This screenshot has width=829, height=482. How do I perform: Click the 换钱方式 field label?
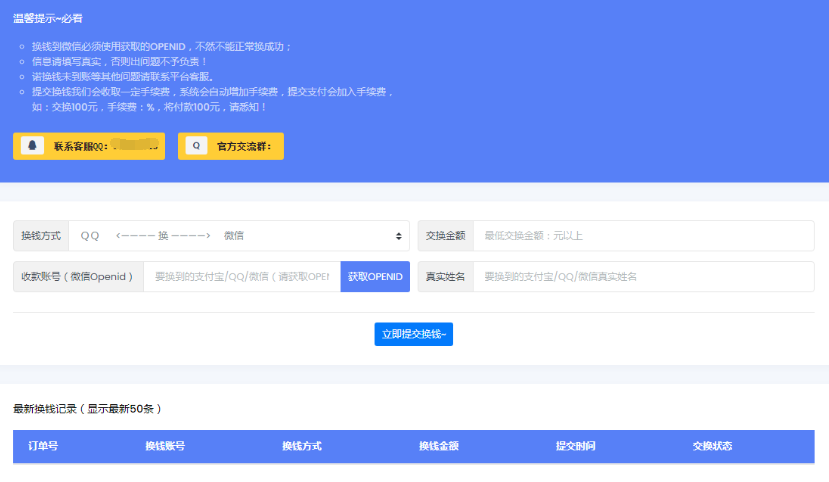pyautogui.click(x=41, y=236)
